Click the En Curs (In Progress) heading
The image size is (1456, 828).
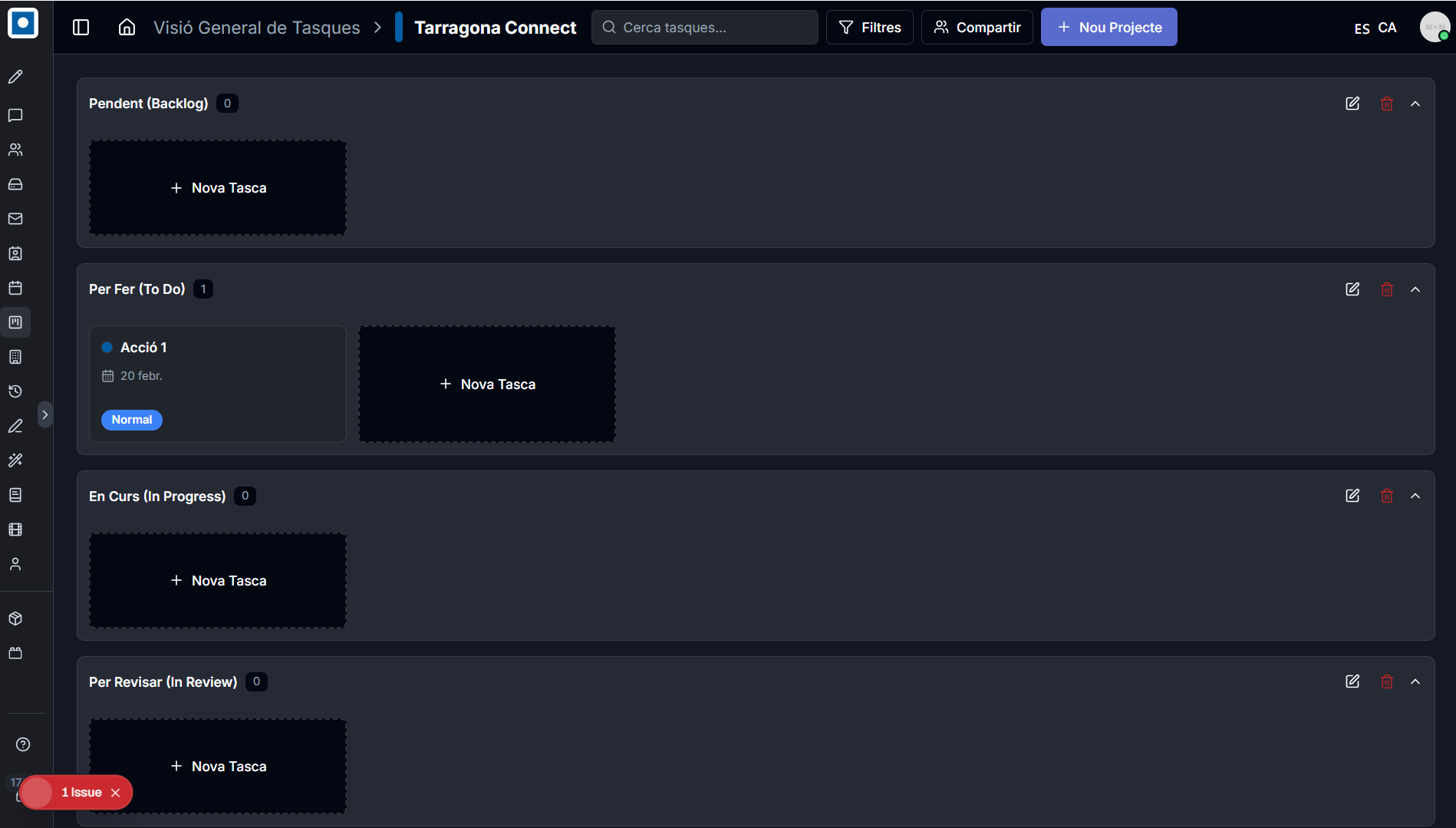pos(157,496)
